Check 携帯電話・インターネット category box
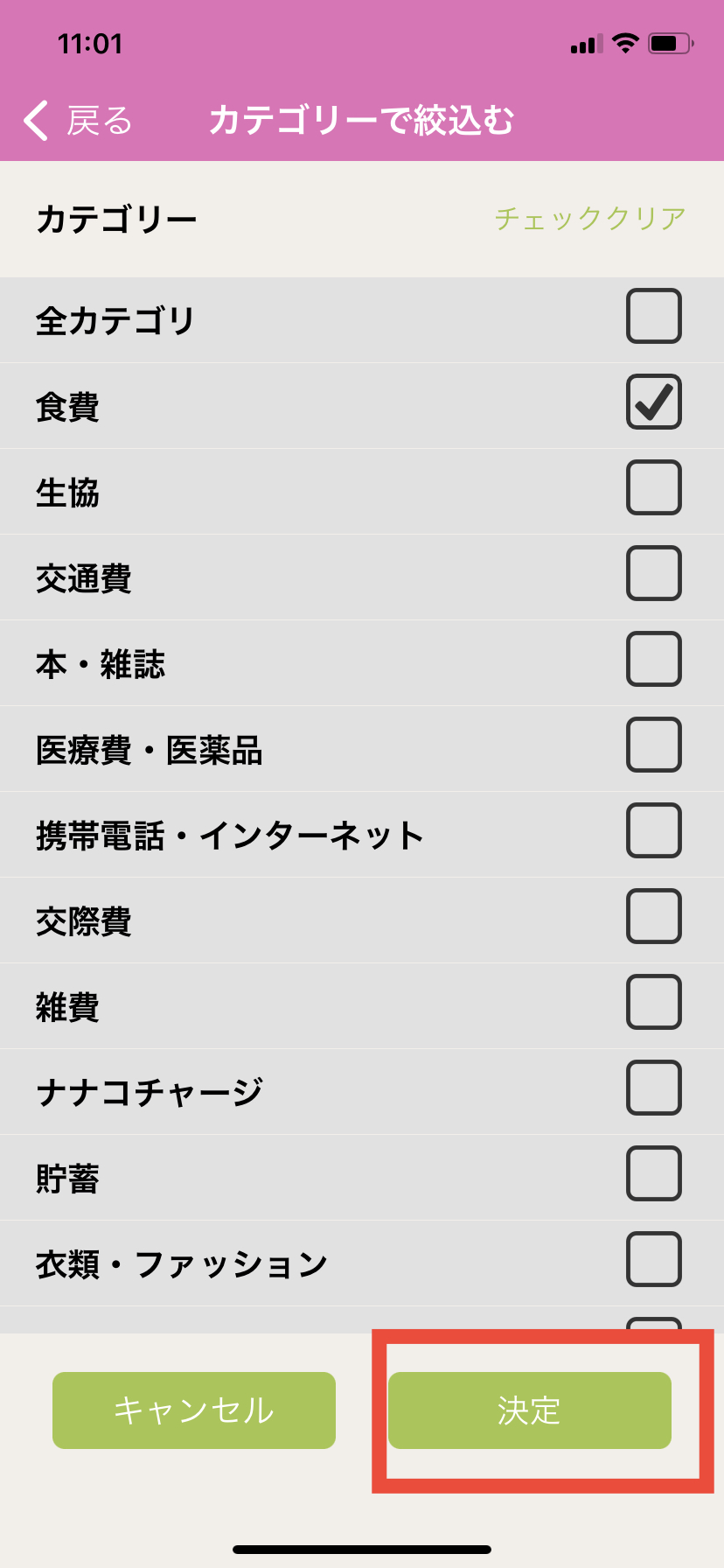This screenshot has height=1568, width=724. 653,830
